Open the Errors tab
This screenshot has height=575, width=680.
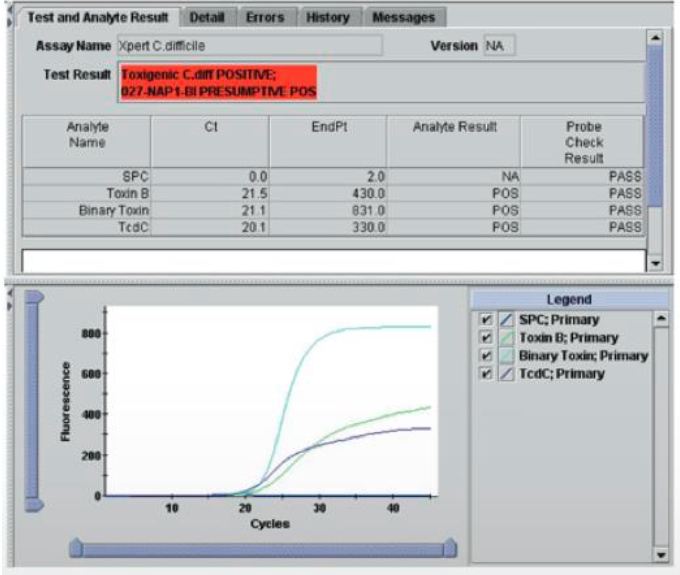pos(265,17)
